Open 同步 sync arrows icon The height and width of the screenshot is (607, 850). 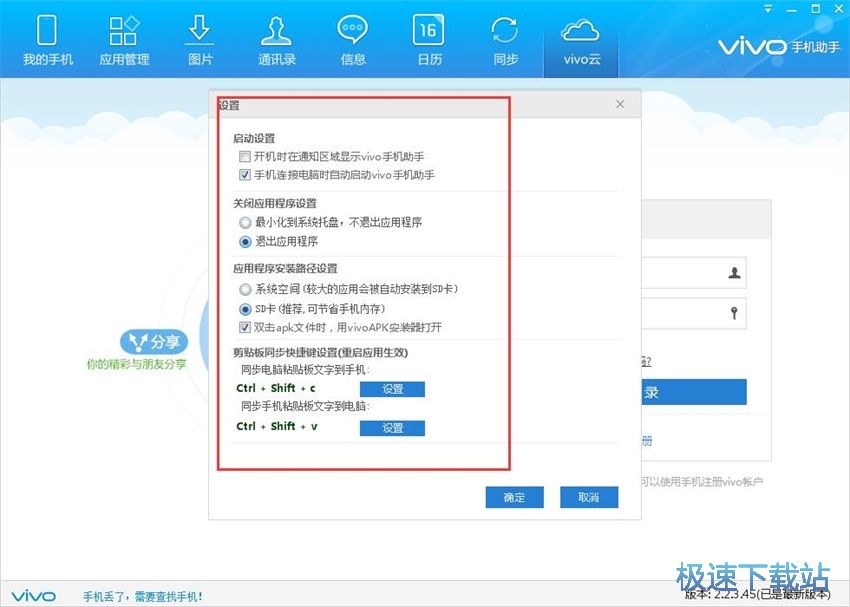(505, 40)
